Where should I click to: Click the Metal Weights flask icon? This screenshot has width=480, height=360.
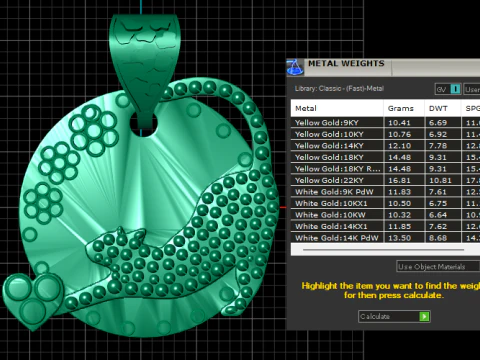tap(295, 67)
